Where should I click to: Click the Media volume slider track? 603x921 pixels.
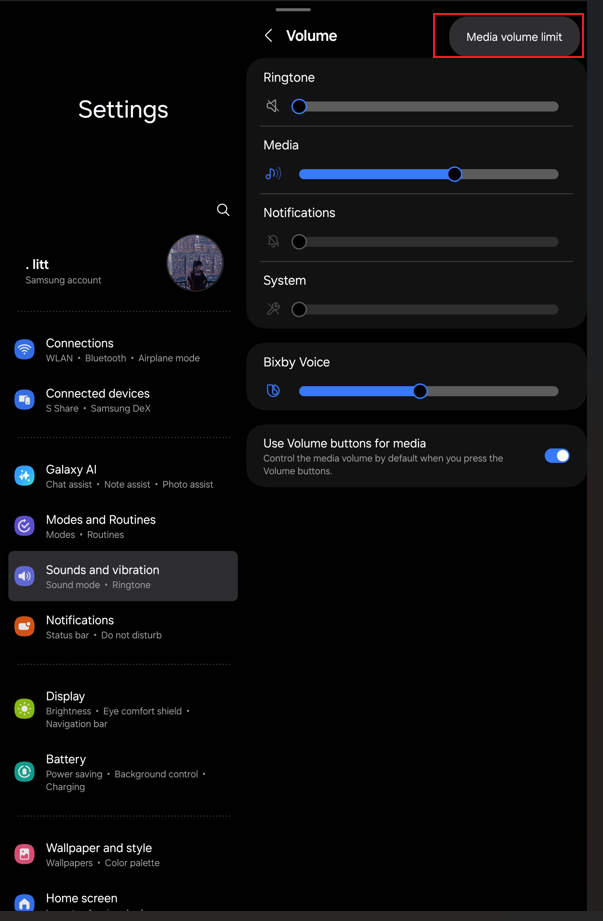coord(429,174)
